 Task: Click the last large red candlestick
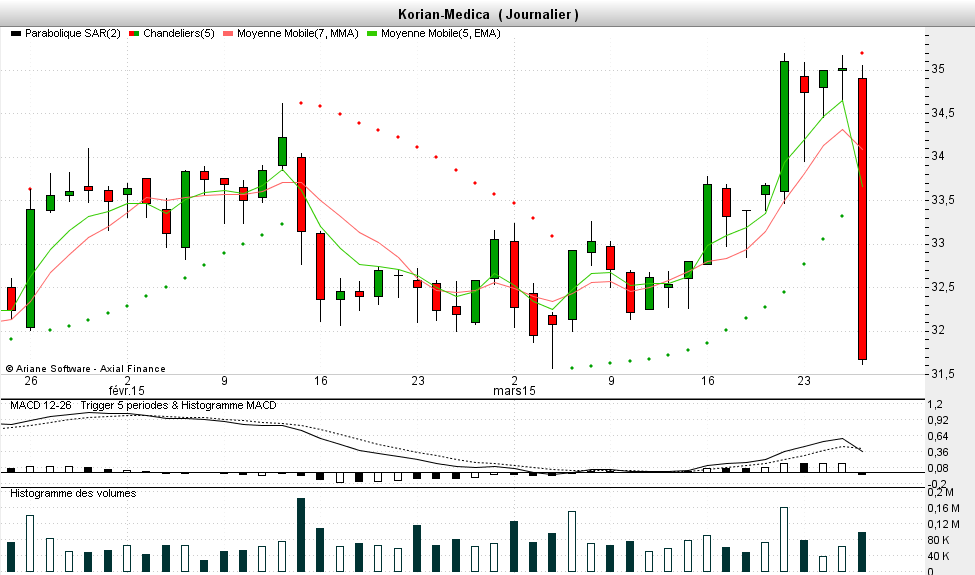862,219
